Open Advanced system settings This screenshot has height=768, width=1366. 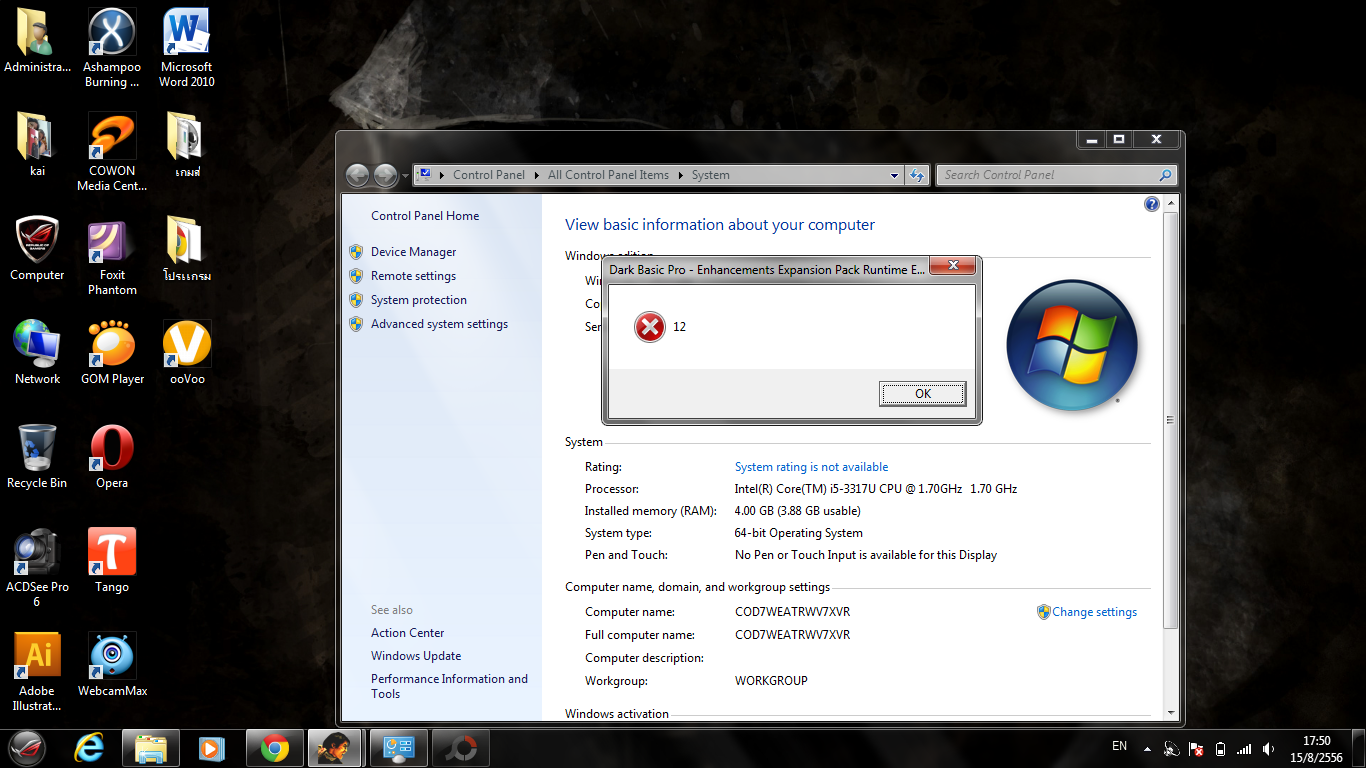coord(439,324)
